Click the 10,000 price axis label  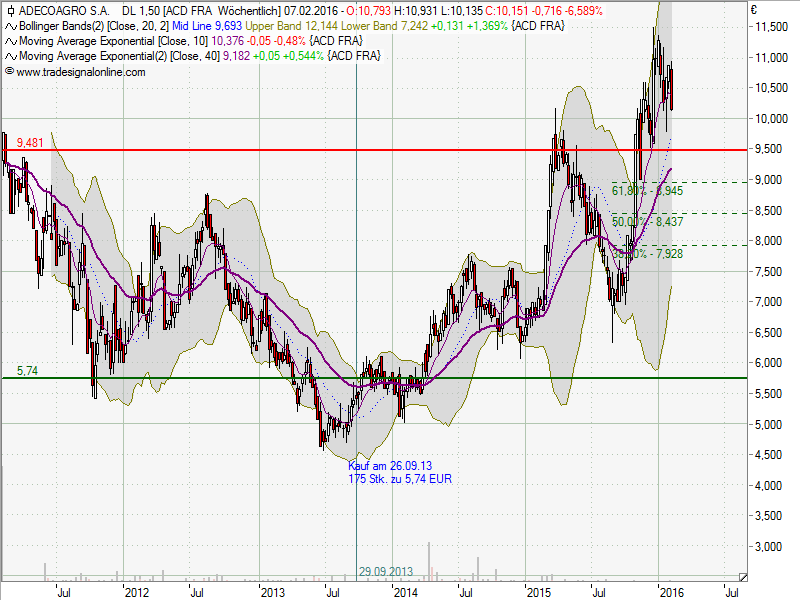771,119
